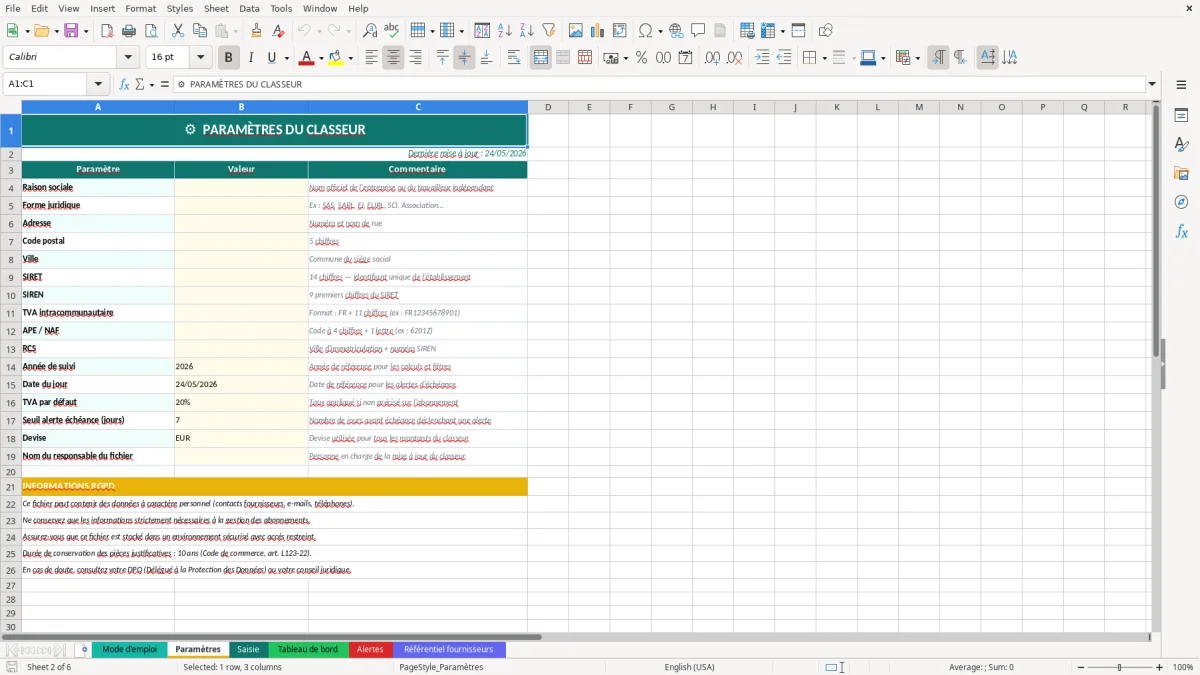
Task: Toggle Bold formatting
Action: [x=229, y=58]
